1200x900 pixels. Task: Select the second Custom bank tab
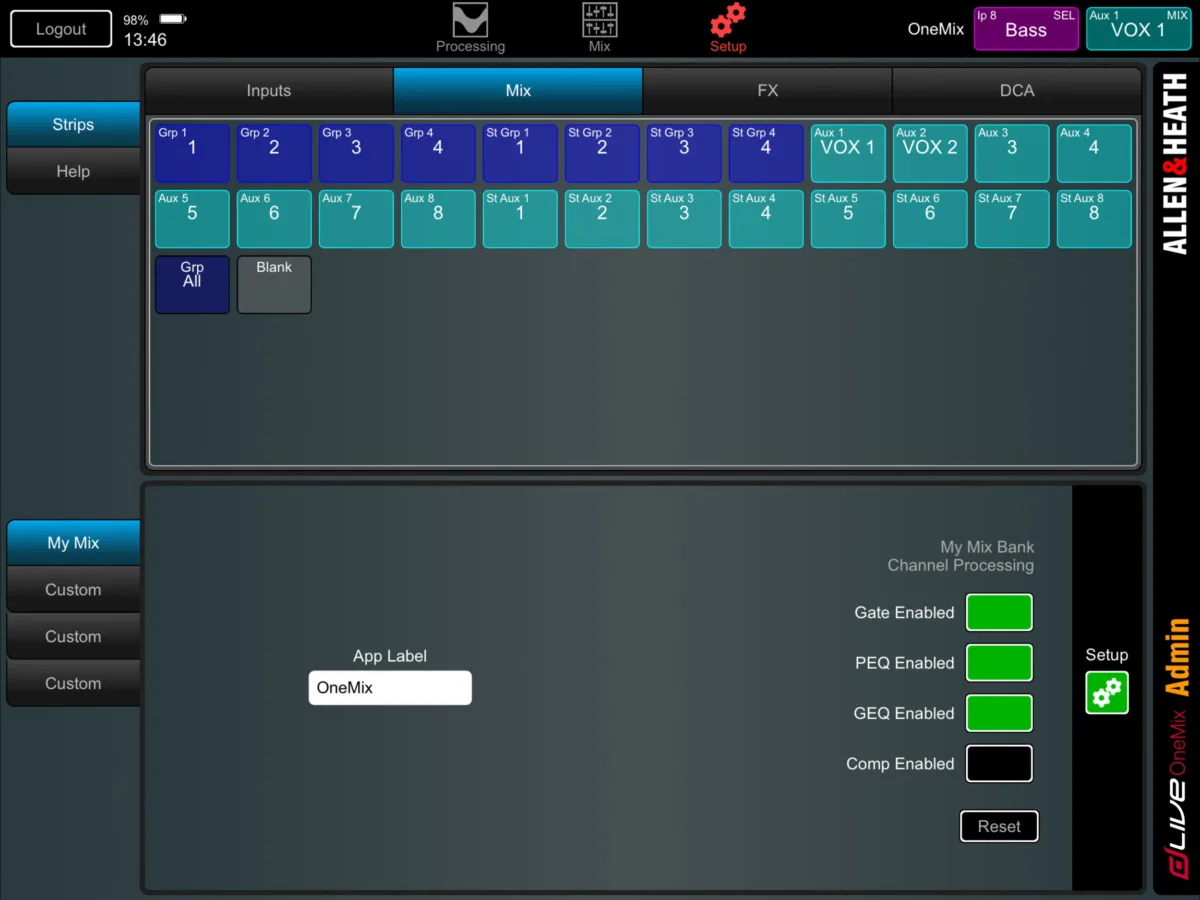coord(73,637)
